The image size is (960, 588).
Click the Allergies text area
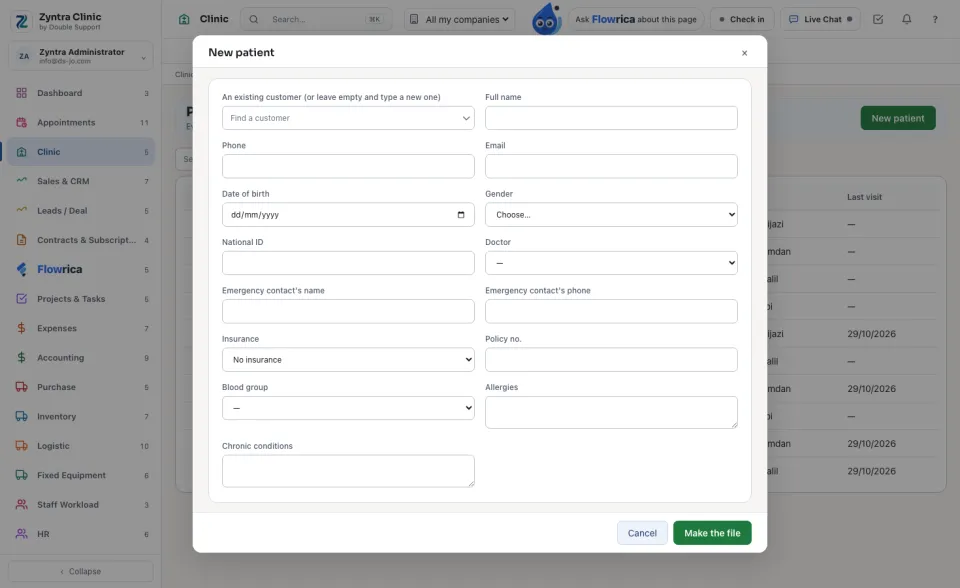[611, 413]
